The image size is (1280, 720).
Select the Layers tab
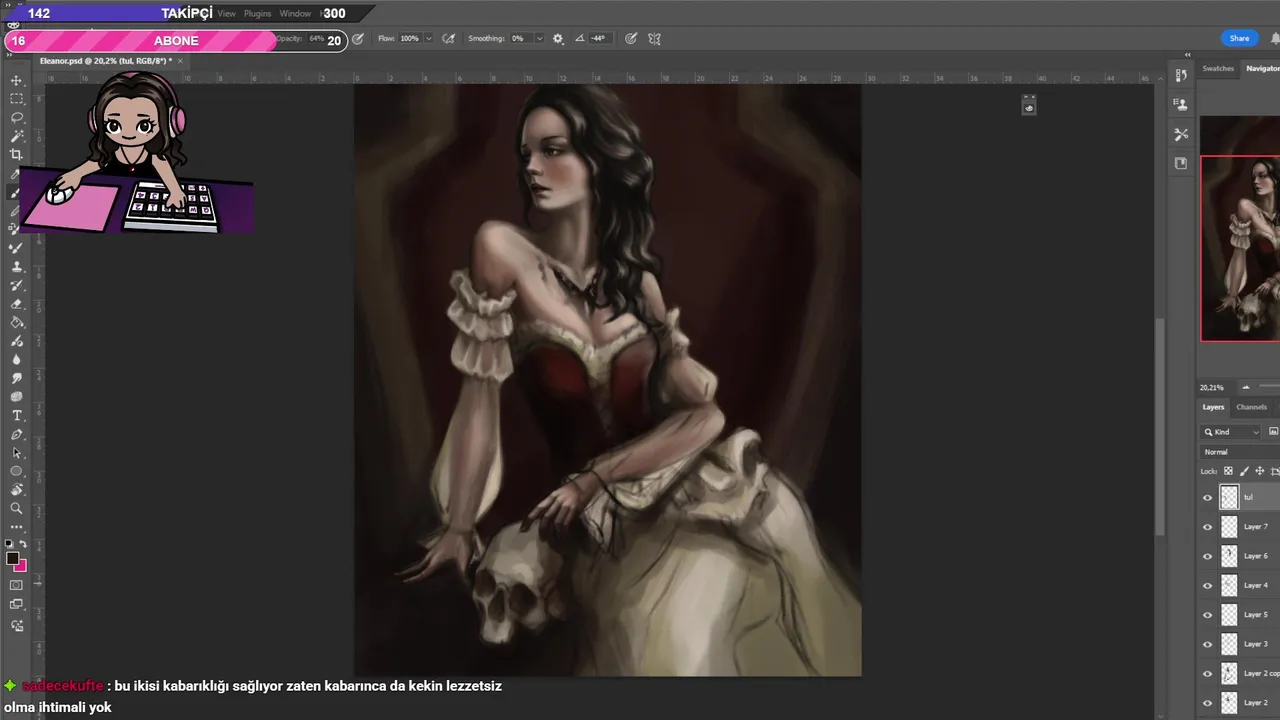1213,407
